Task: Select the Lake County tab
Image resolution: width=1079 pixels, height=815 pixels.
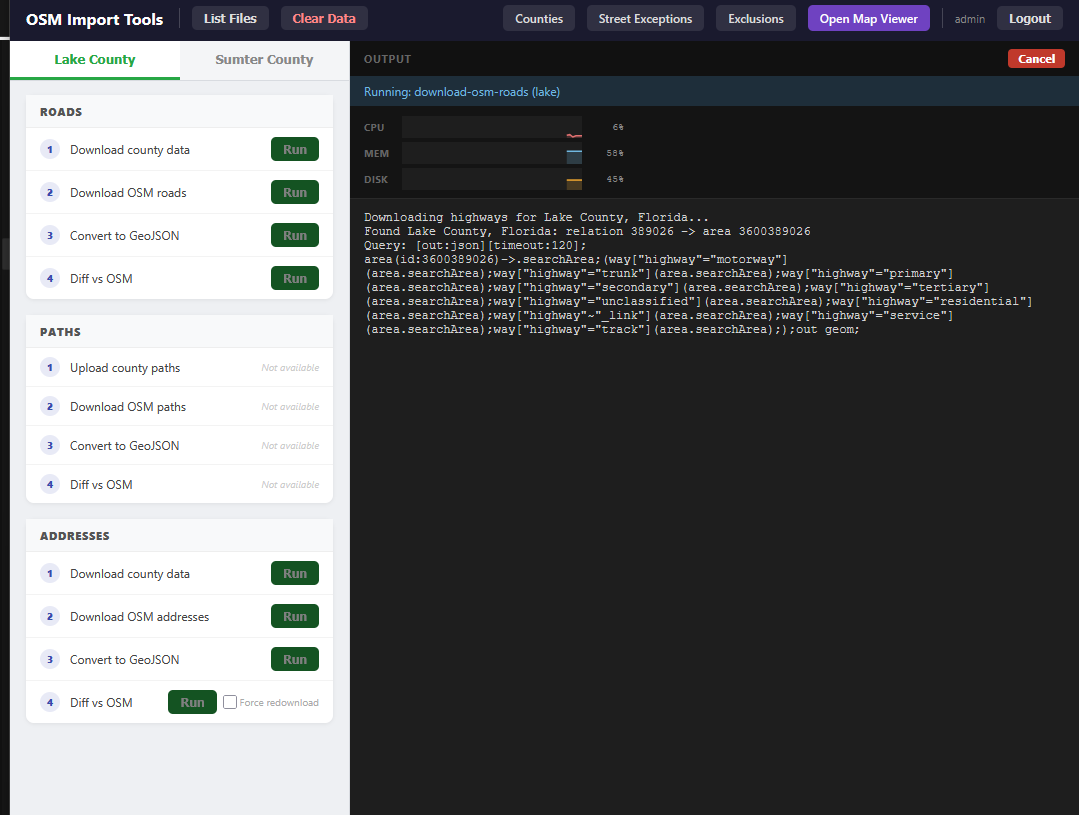Action: pos(95,60)
